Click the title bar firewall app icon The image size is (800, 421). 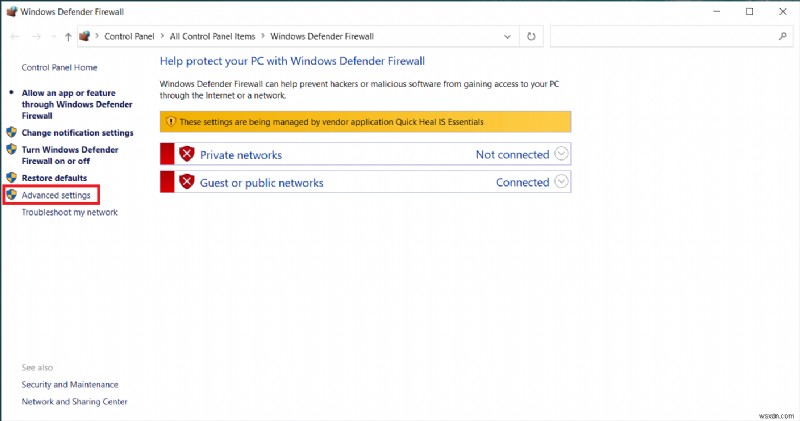pos(12,11)
